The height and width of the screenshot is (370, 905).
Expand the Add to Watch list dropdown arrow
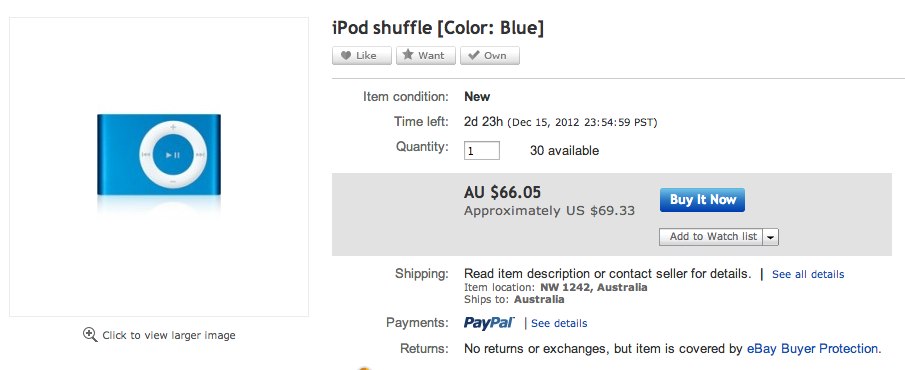point(771,237)
